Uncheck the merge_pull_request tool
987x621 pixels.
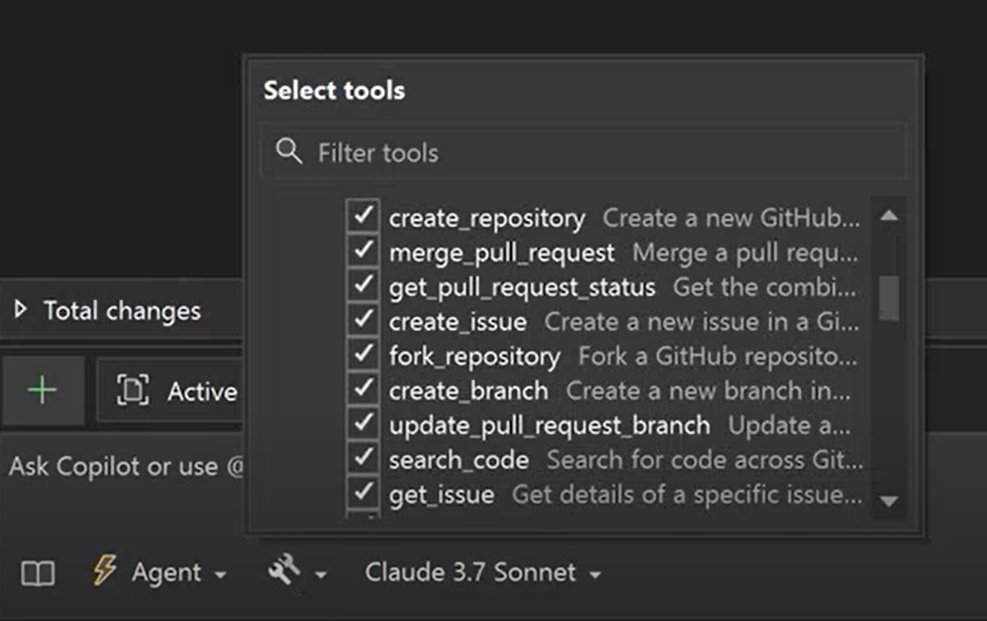pyautogui.click(x=362, y=252)
